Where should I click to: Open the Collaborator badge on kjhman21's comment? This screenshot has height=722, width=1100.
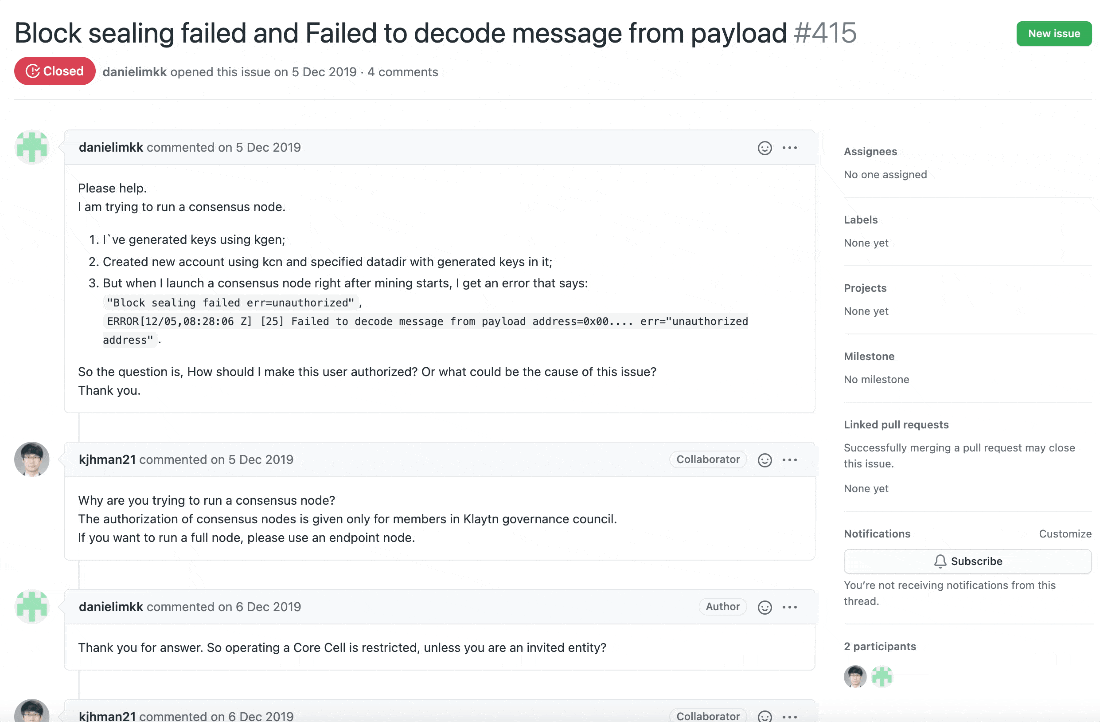708,460
